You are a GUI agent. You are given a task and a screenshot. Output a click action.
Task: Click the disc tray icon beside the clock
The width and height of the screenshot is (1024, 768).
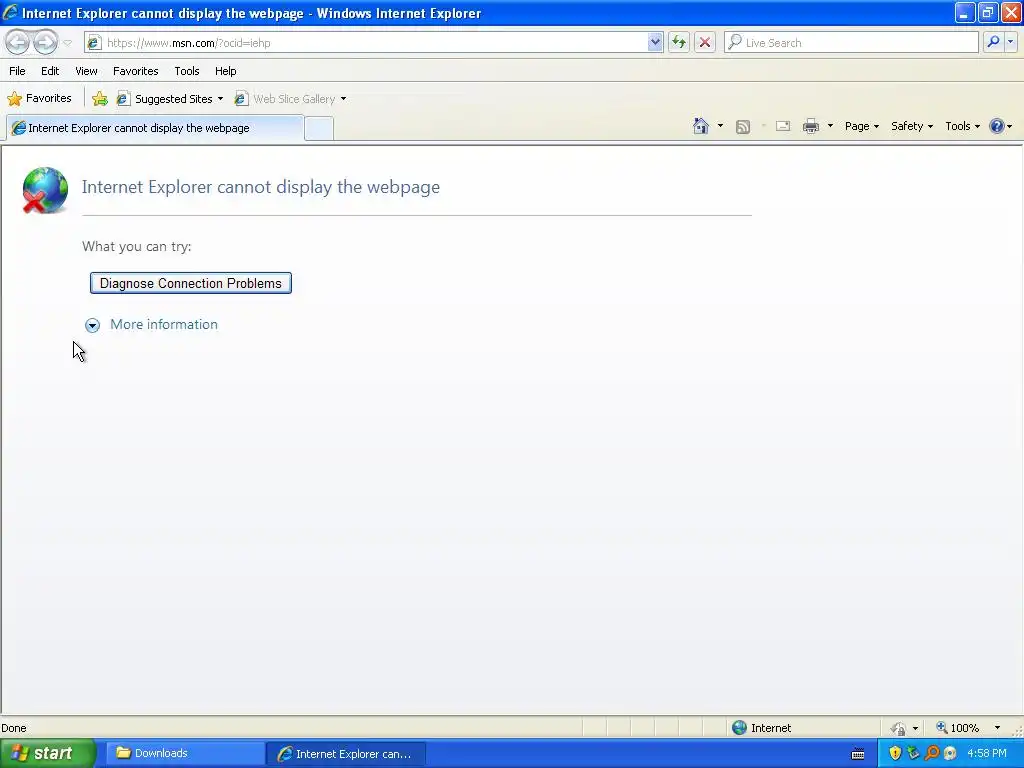click(x=950, y=753)
